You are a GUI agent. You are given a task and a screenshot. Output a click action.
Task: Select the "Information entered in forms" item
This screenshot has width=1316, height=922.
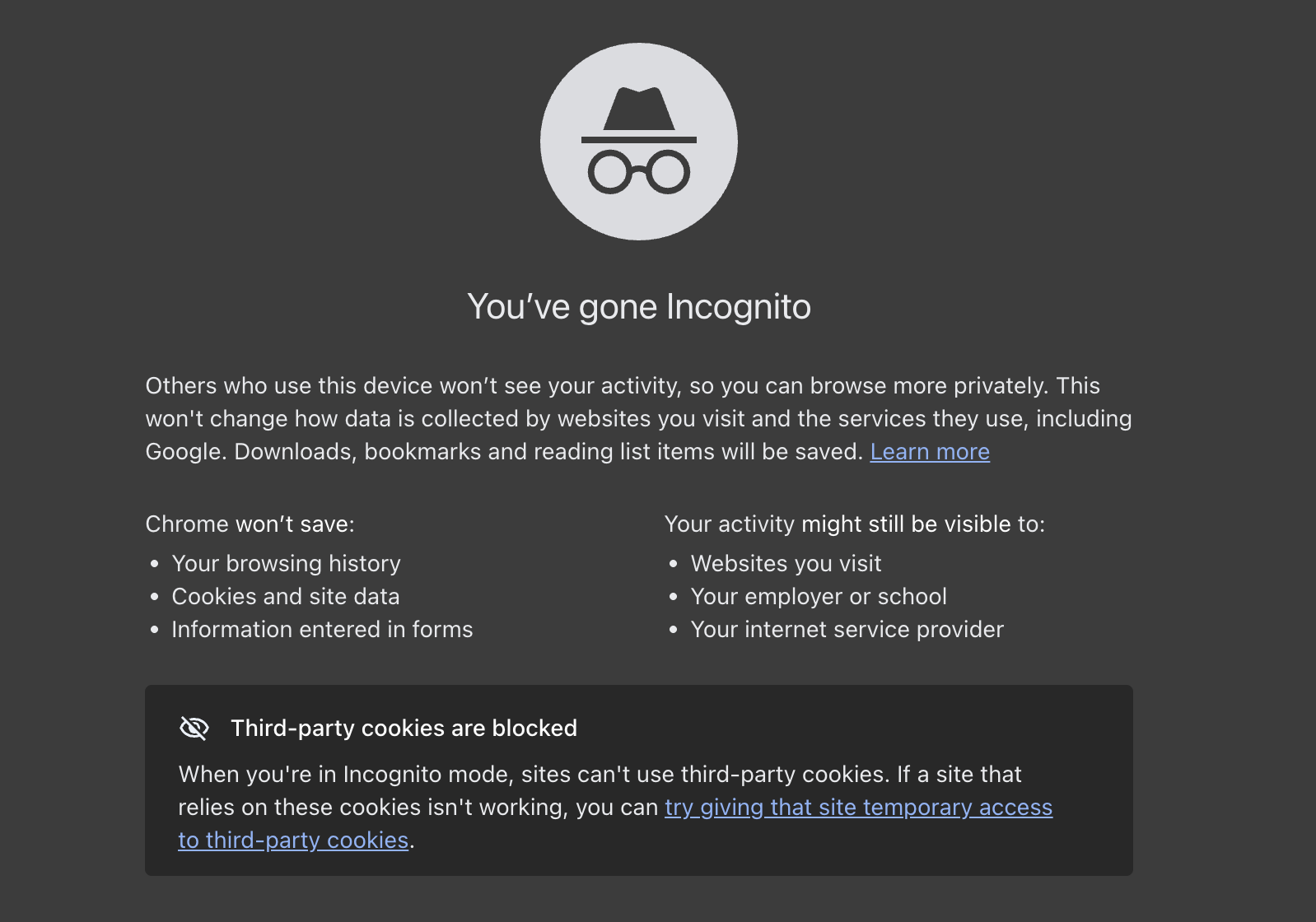tap(321, 629)
